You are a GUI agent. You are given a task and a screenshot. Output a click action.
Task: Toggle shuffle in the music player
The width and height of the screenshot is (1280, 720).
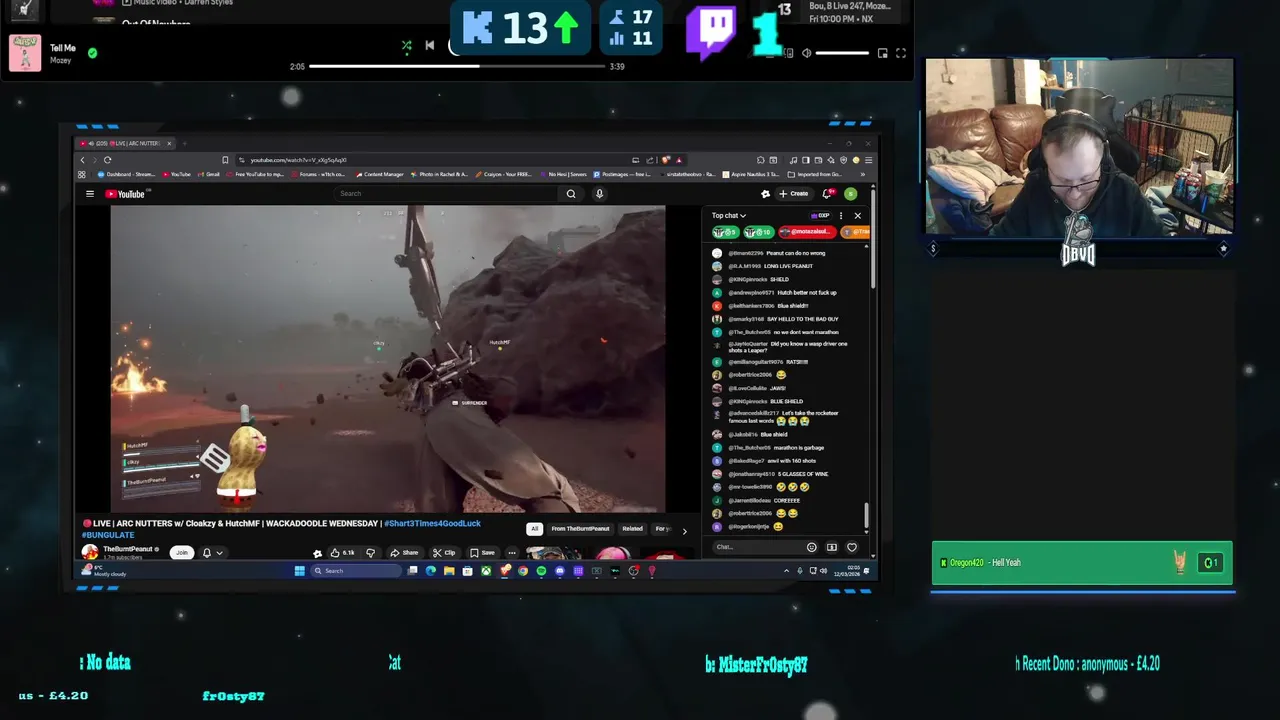tap(406, 45)
